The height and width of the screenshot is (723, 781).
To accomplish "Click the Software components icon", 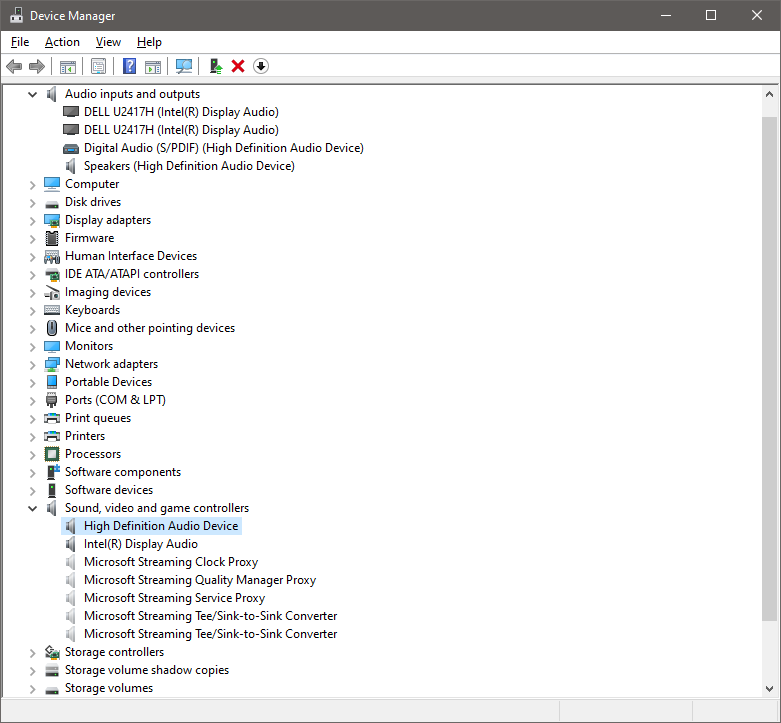I will click(x=53, y=472).
